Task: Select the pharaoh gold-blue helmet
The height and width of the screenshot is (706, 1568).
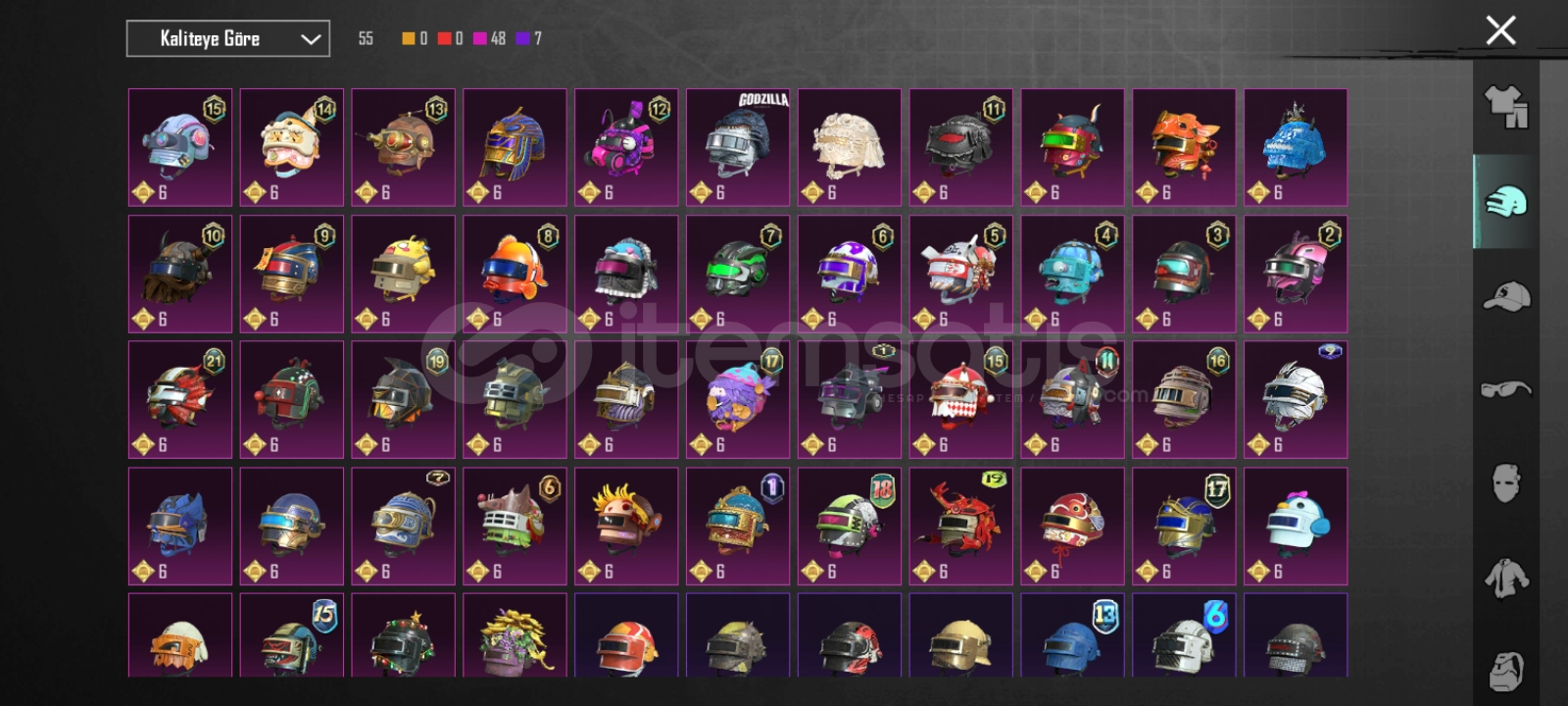Action: pyautogui.click(x=514, y=147)
